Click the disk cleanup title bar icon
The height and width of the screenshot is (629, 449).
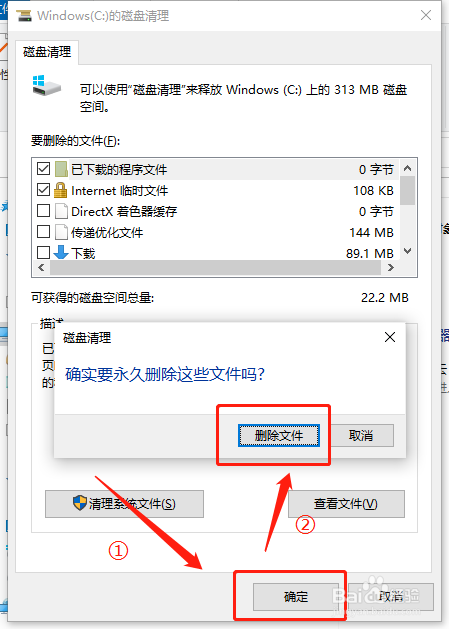(24, 16)
